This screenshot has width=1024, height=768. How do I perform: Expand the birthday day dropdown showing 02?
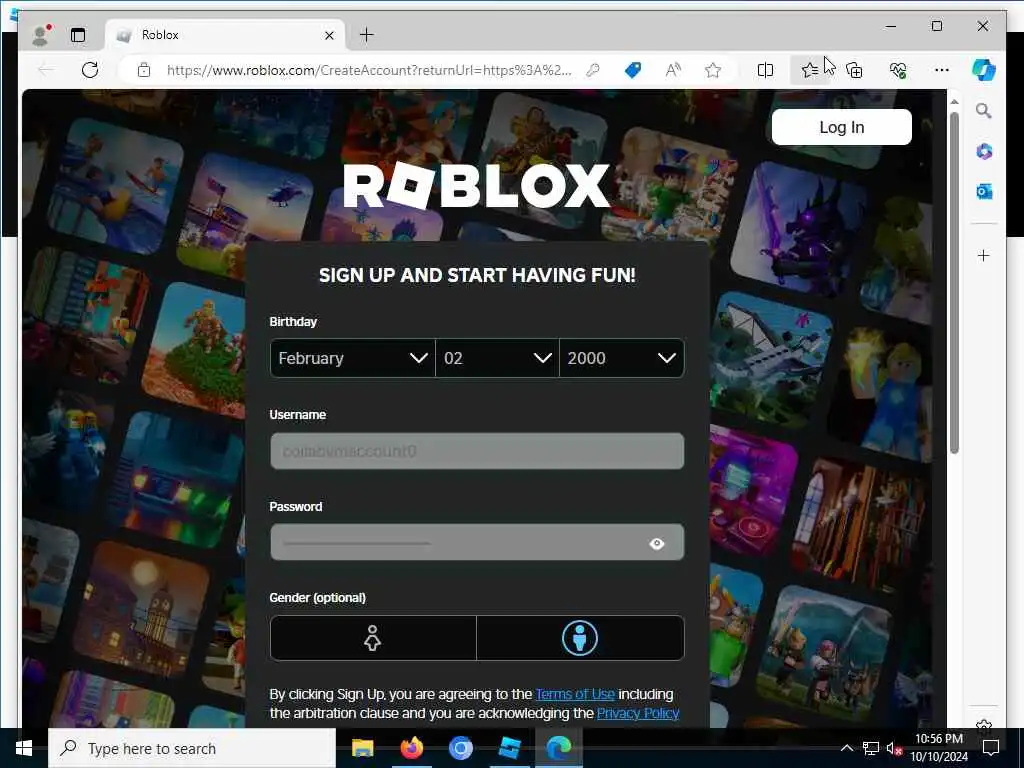[x=498, y=358]
